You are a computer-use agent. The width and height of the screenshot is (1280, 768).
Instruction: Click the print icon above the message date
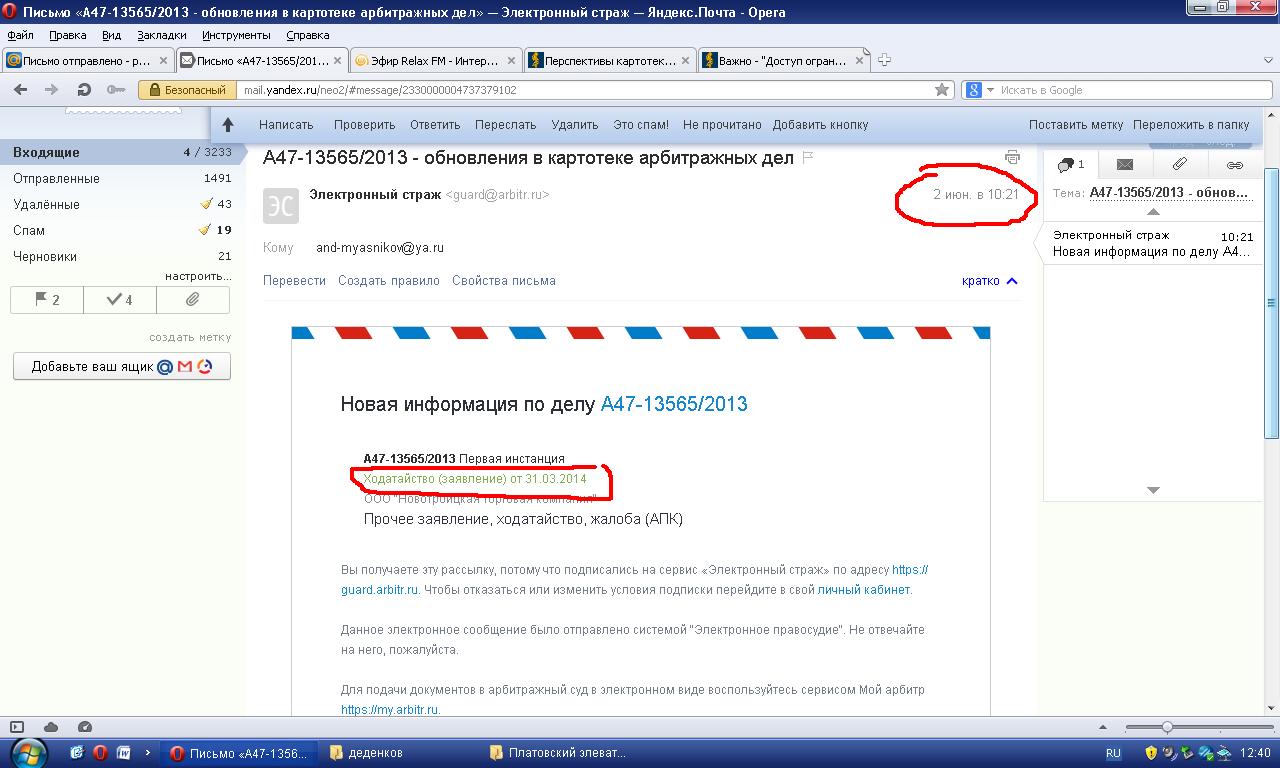[x=1012, y=157]
